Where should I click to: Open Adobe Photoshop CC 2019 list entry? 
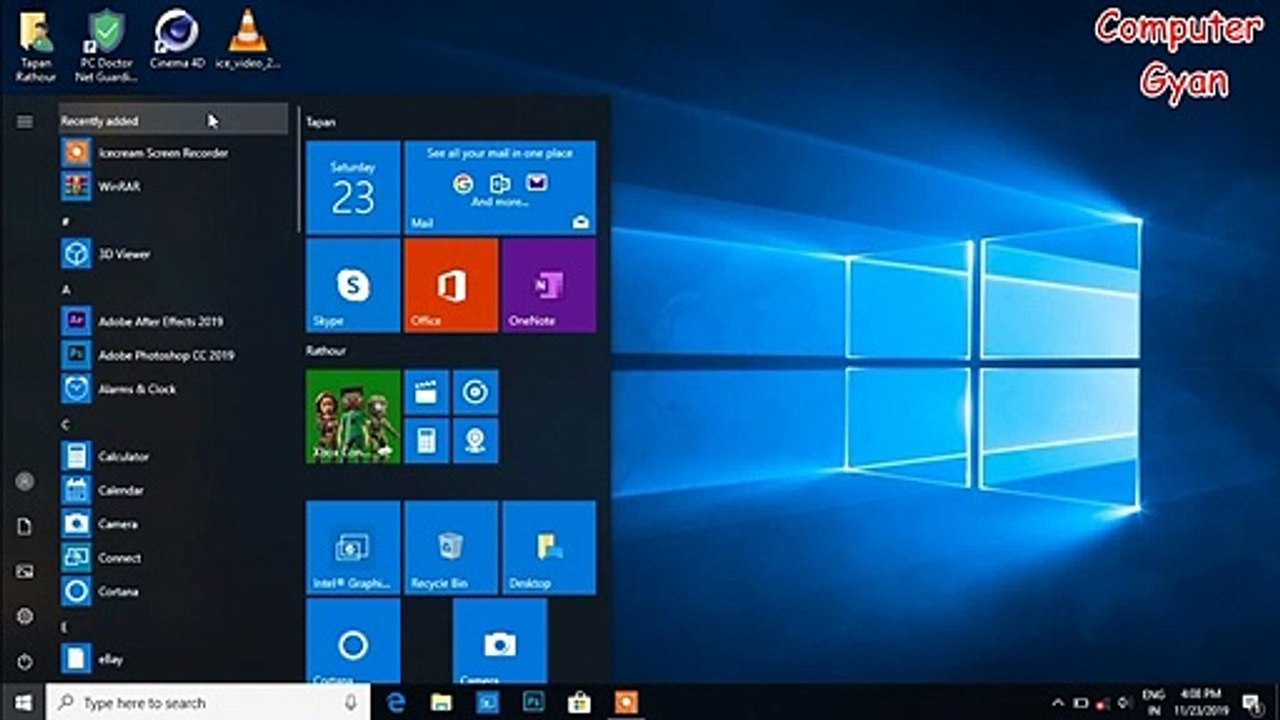(x=174, y=355)
